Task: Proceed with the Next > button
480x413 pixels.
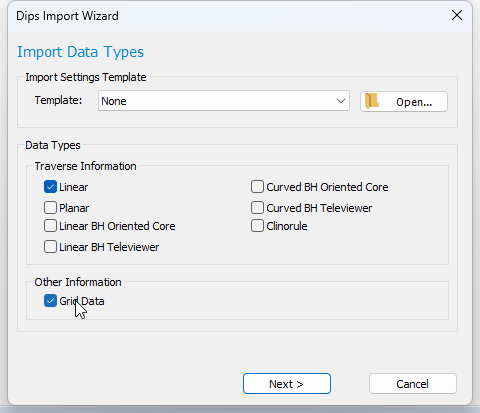Action: (x=287, y=384)
